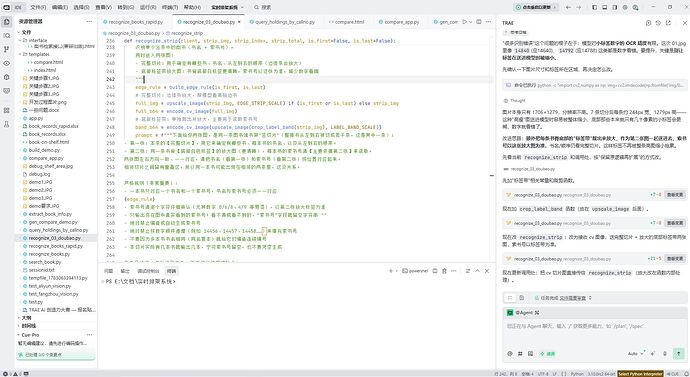Image resolution: width=690 pixels, height=377 pixels.
Task: Click the more actions dots in resource manager header
Action: coord(89,22)
